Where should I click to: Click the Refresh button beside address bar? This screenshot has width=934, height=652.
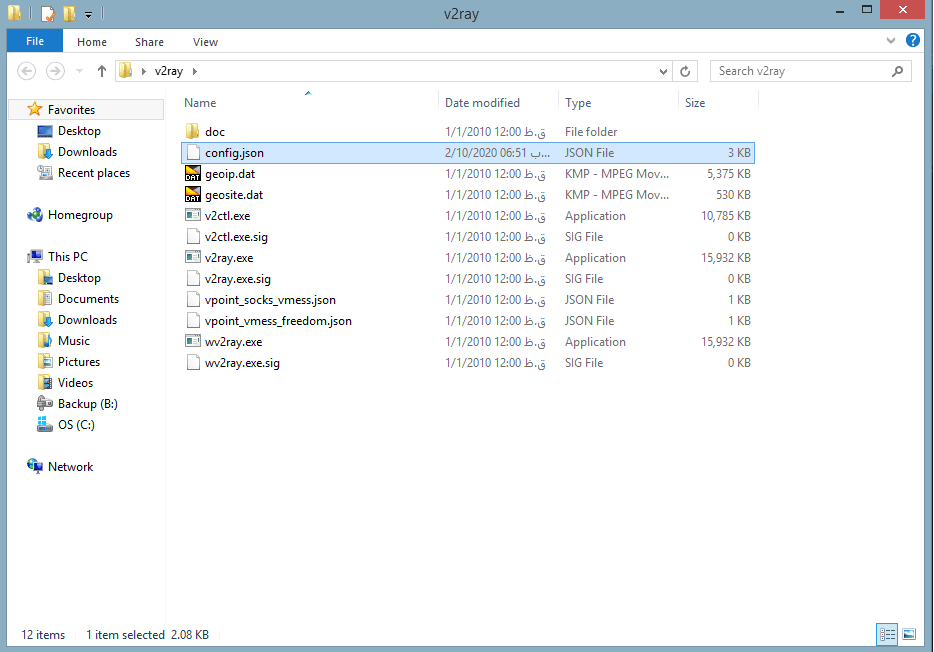tap(685, 71)
